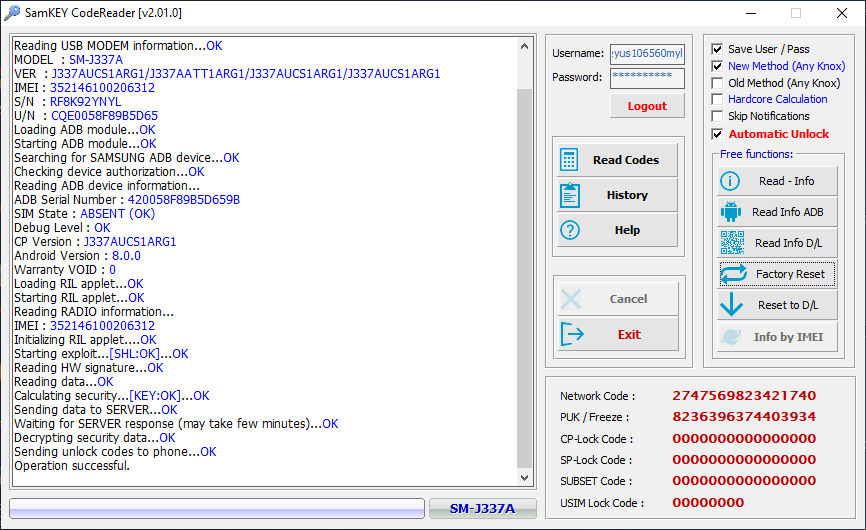Click the log scrollbar down arrow

coord(524,478)
